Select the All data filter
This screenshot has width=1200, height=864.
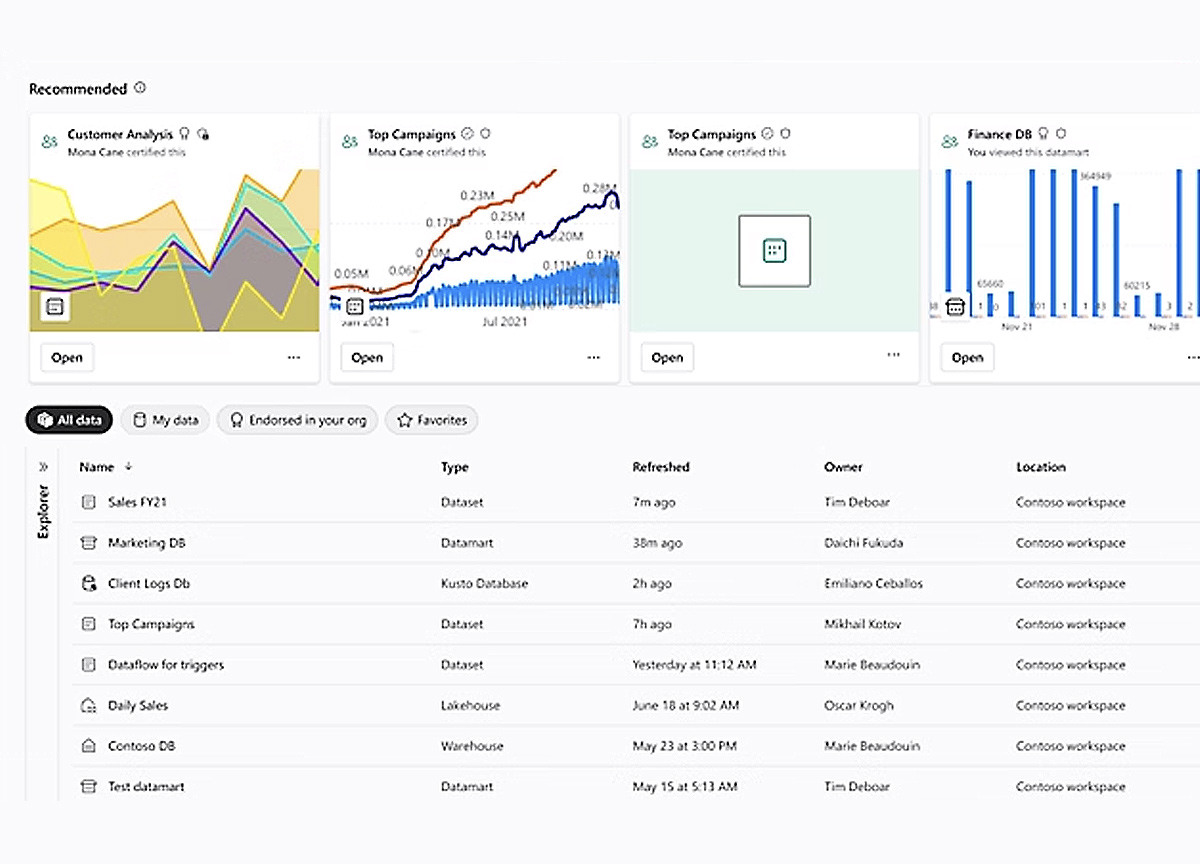(x=69, y=420)
